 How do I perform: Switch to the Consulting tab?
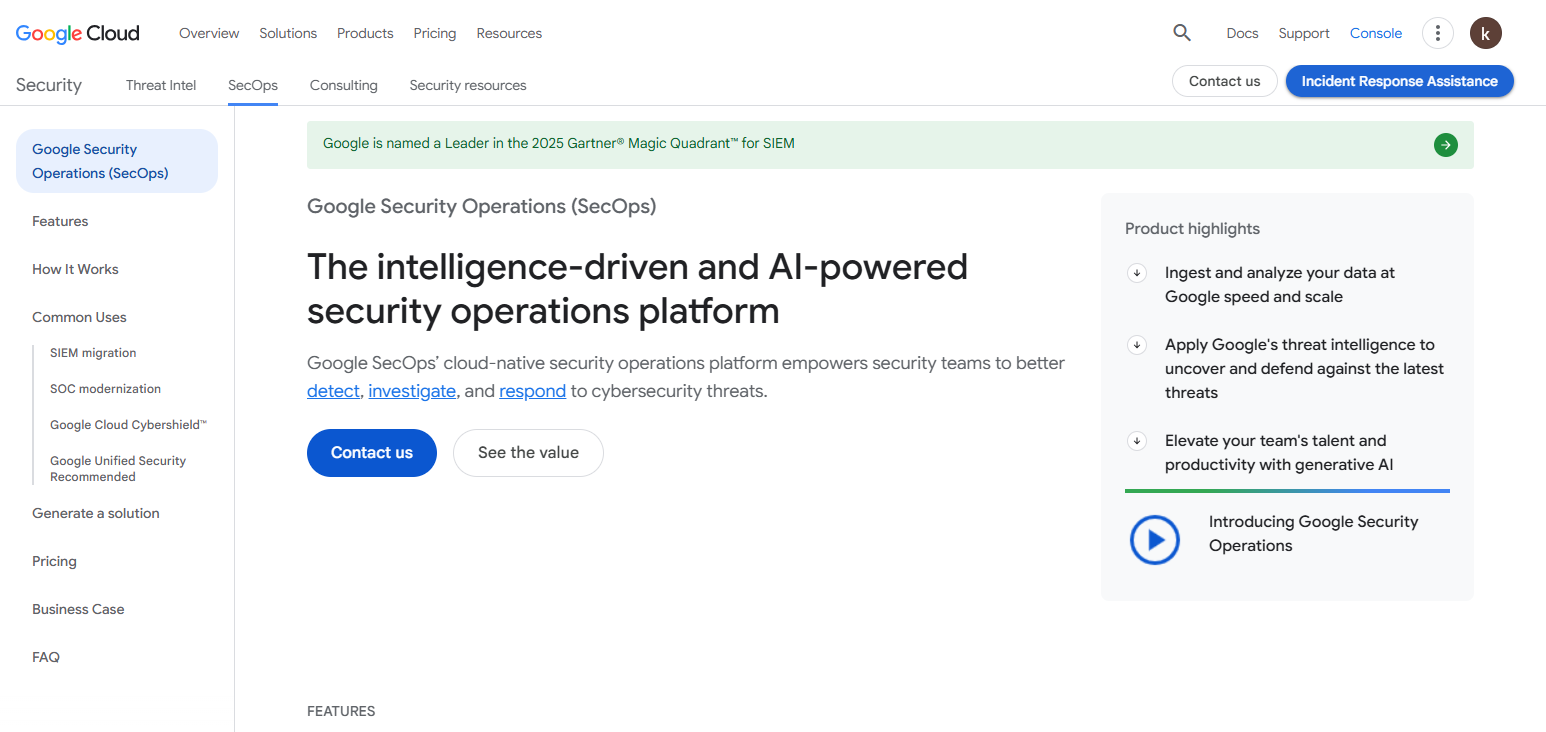point(344,85)
